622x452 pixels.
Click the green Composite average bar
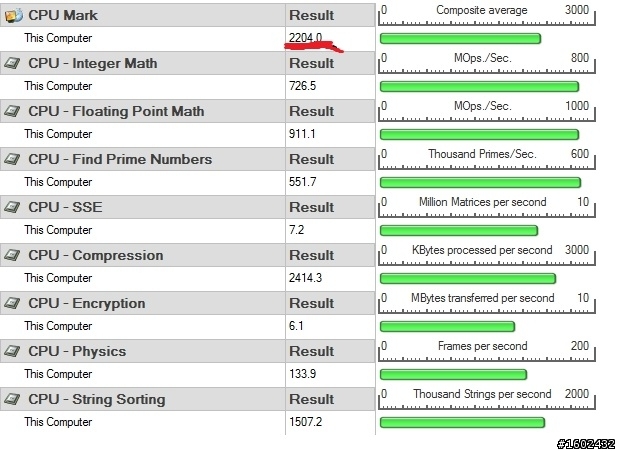tap(460, 38)
